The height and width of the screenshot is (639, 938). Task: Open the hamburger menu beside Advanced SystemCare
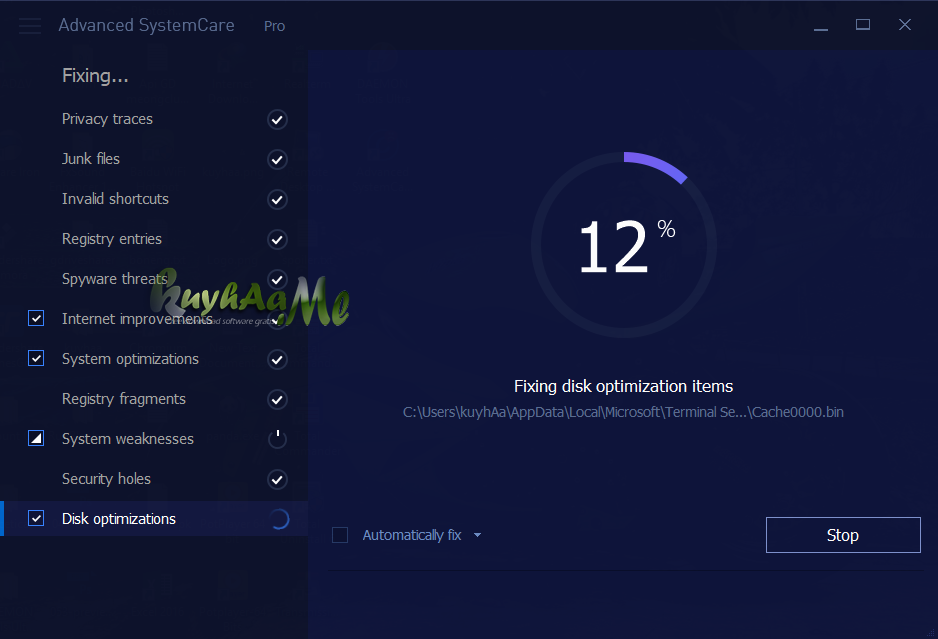coord(30,26)
